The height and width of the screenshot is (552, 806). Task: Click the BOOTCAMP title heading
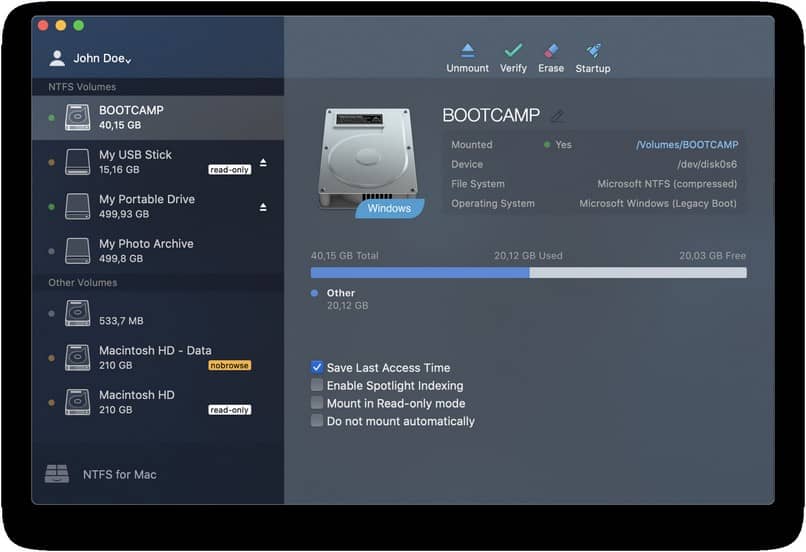(x=491, y=115)
